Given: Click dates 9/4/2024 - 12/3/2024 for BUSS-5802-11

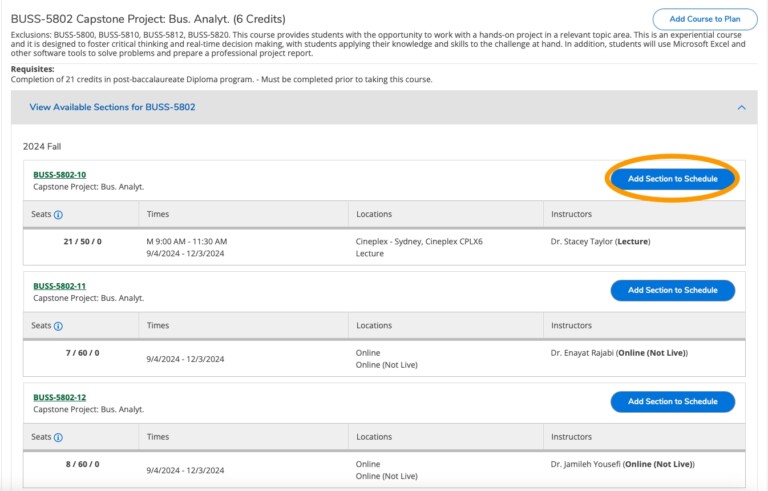Looking at the screenshot, I should (x=185, y=359).
